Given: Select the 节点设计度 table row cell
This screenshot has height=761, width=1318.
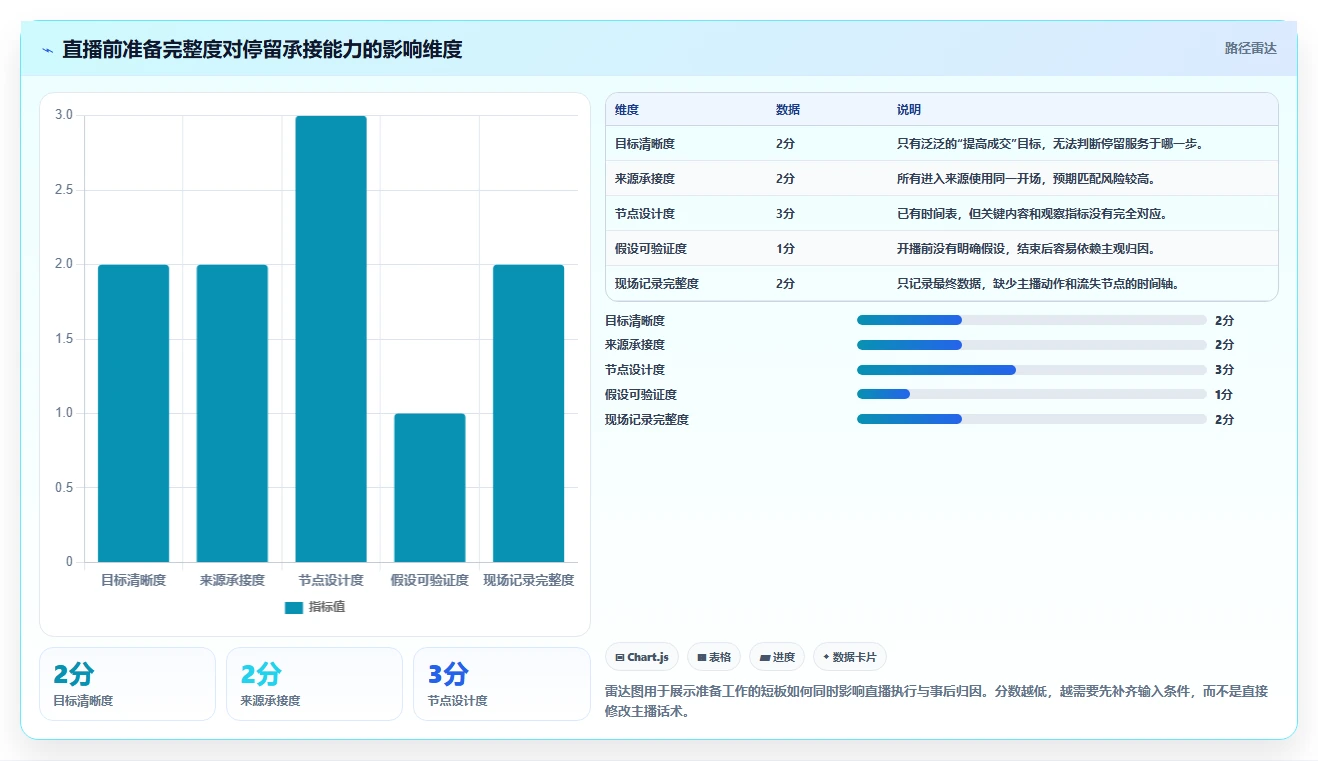Looking at the screenshot, I should (645, 214).
